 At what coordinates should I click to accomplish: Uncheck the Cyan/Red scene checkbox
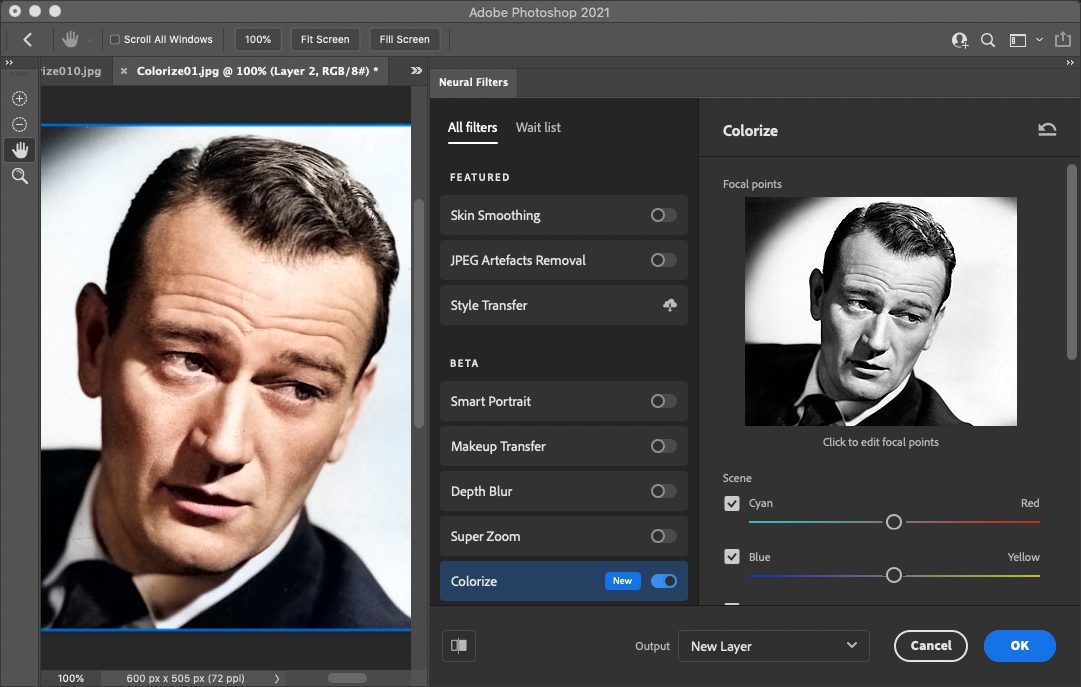click(732, 503)
